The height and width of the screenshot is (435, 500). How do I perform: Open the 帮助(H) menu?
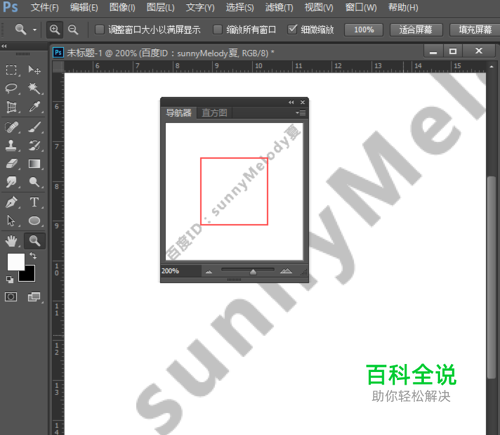tap(403, 8)
